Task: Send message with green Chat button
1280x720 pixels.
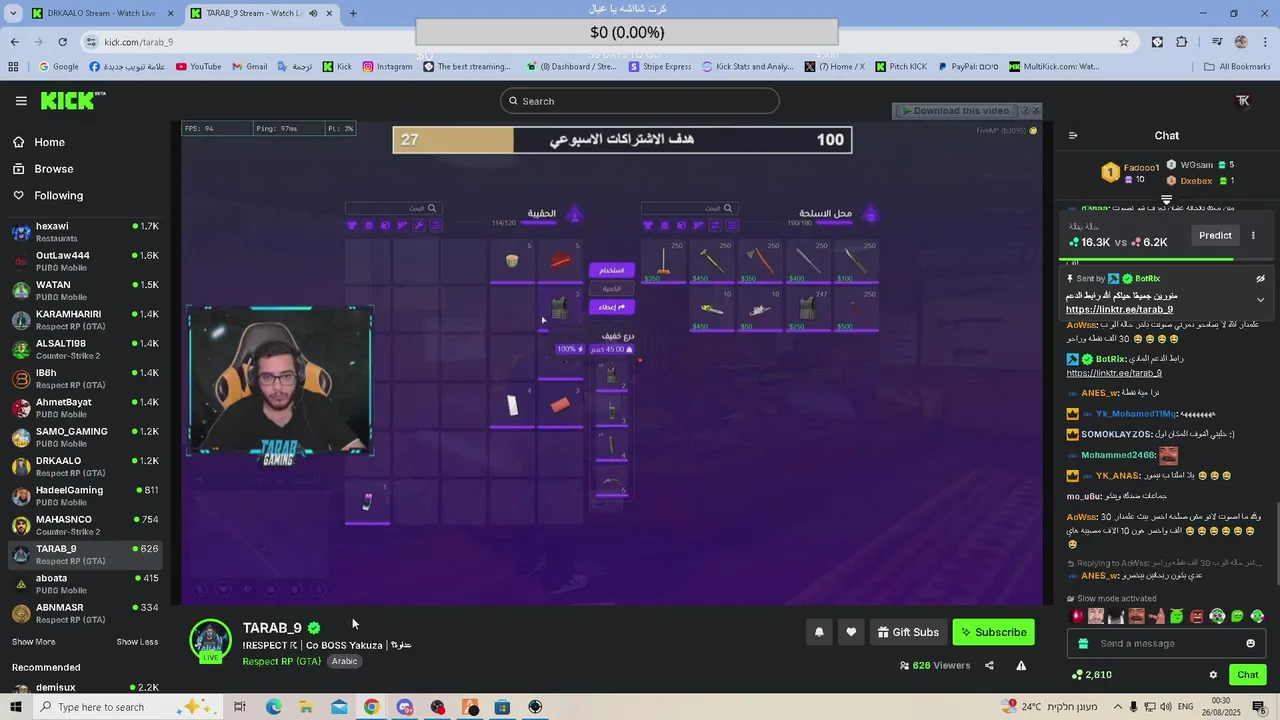Action: click(1247, 675)
